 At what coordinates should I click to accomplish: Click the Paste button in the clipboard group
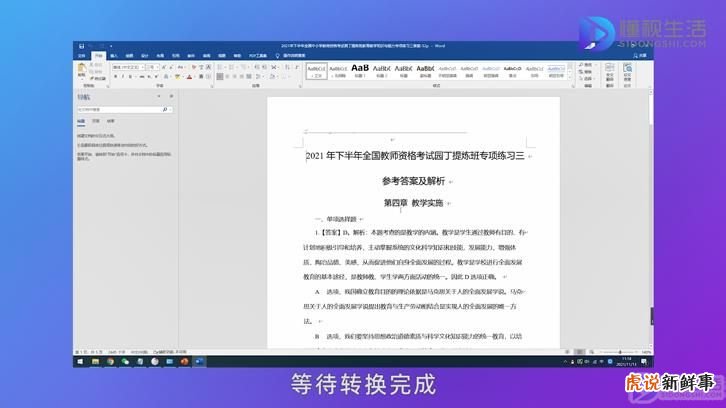click(x=81, y=70)
